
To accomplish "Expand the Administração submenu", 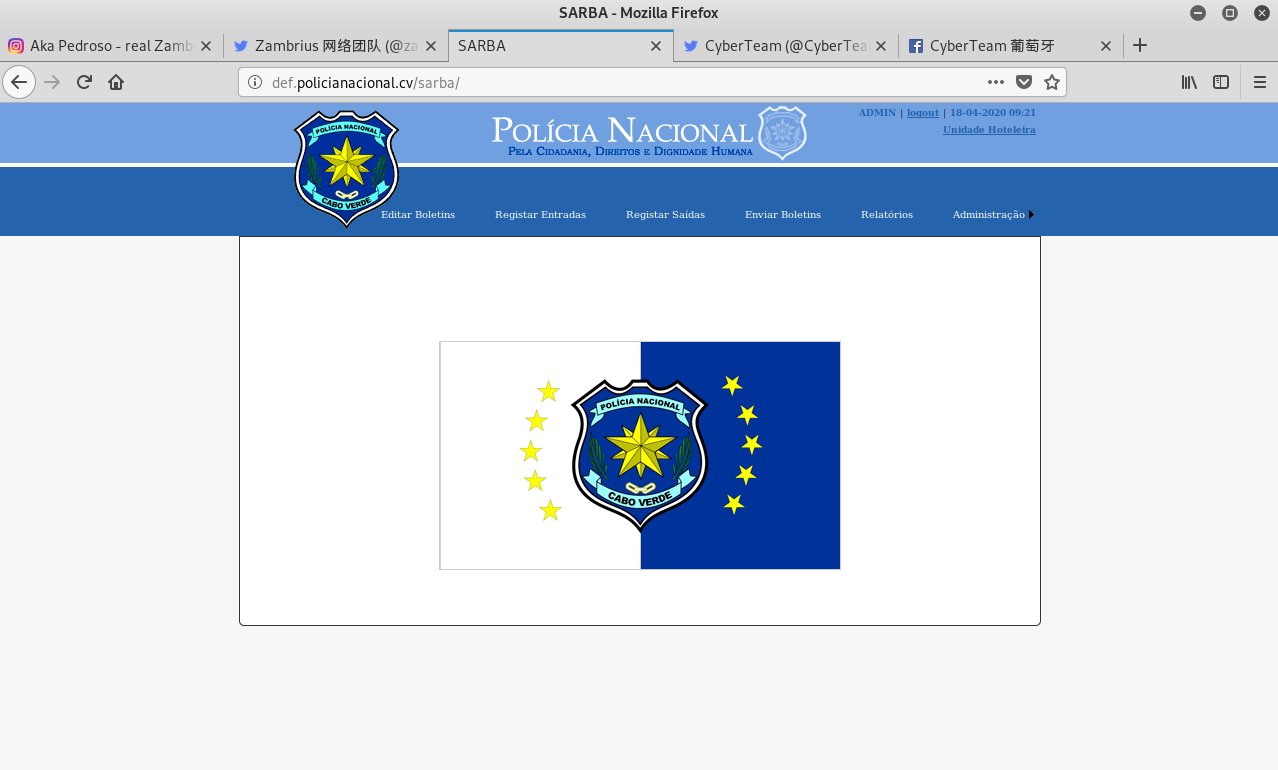I will click(x=992, y=215).
